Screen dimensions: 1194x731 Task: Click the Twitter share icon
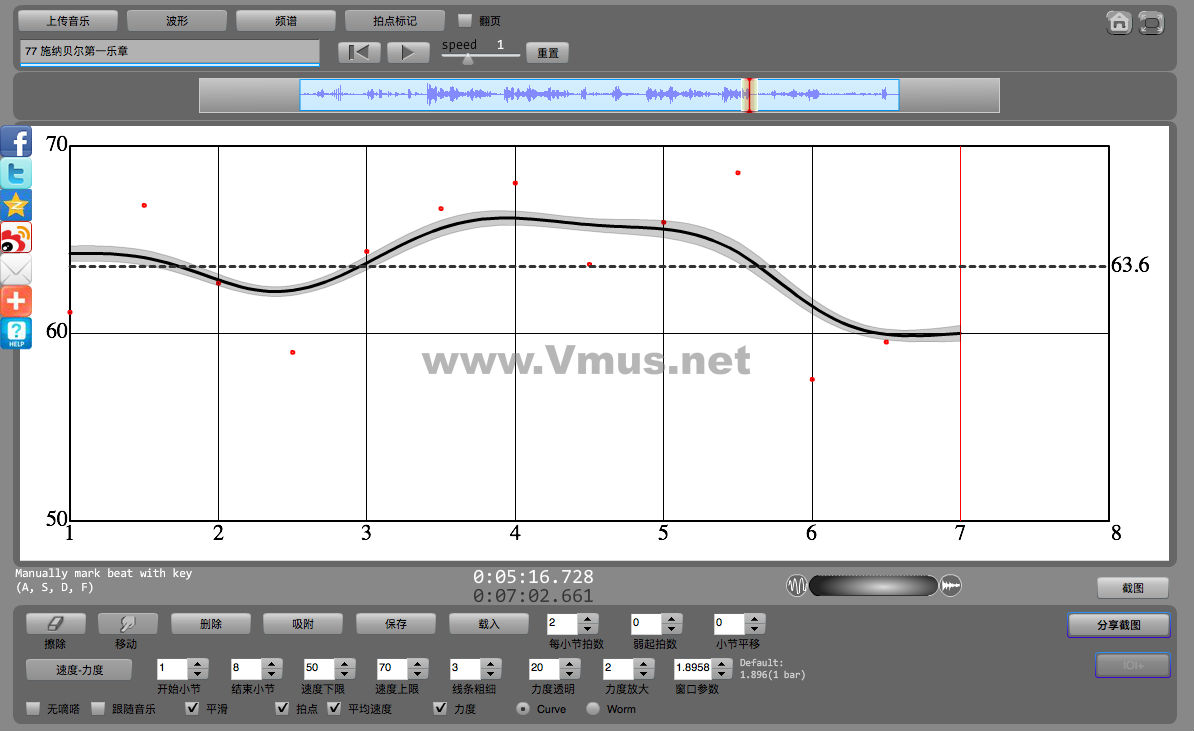tap(16, 173)
